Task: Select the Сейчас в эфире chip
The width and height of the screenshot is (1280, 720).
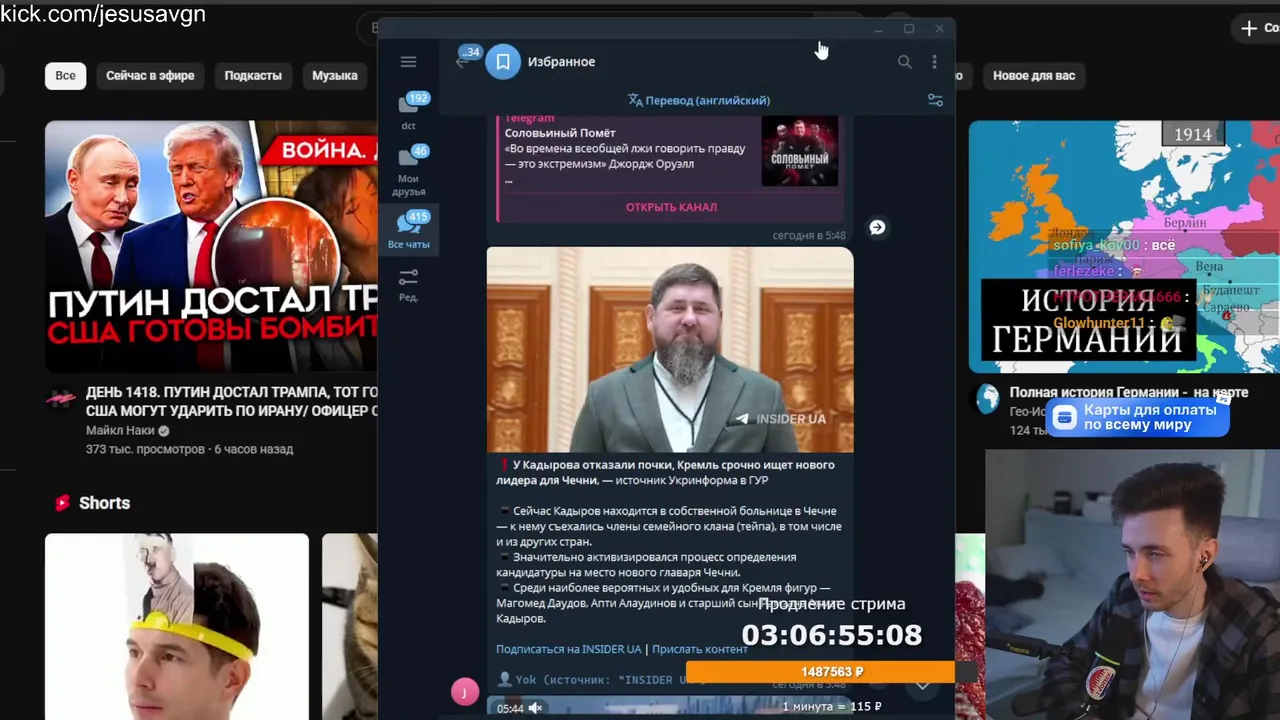Action: 150,75
